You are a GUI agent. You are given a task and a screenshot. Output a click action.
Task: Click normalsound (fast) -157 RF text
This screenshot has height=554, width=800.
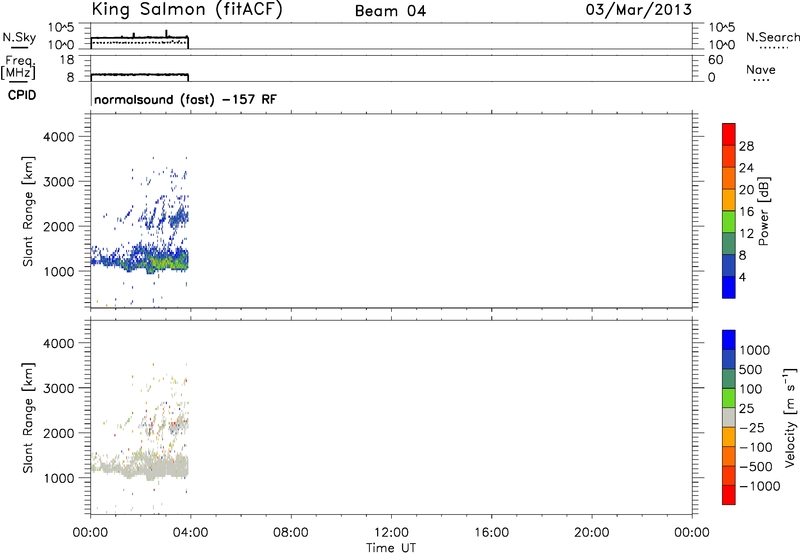(185, 99)
